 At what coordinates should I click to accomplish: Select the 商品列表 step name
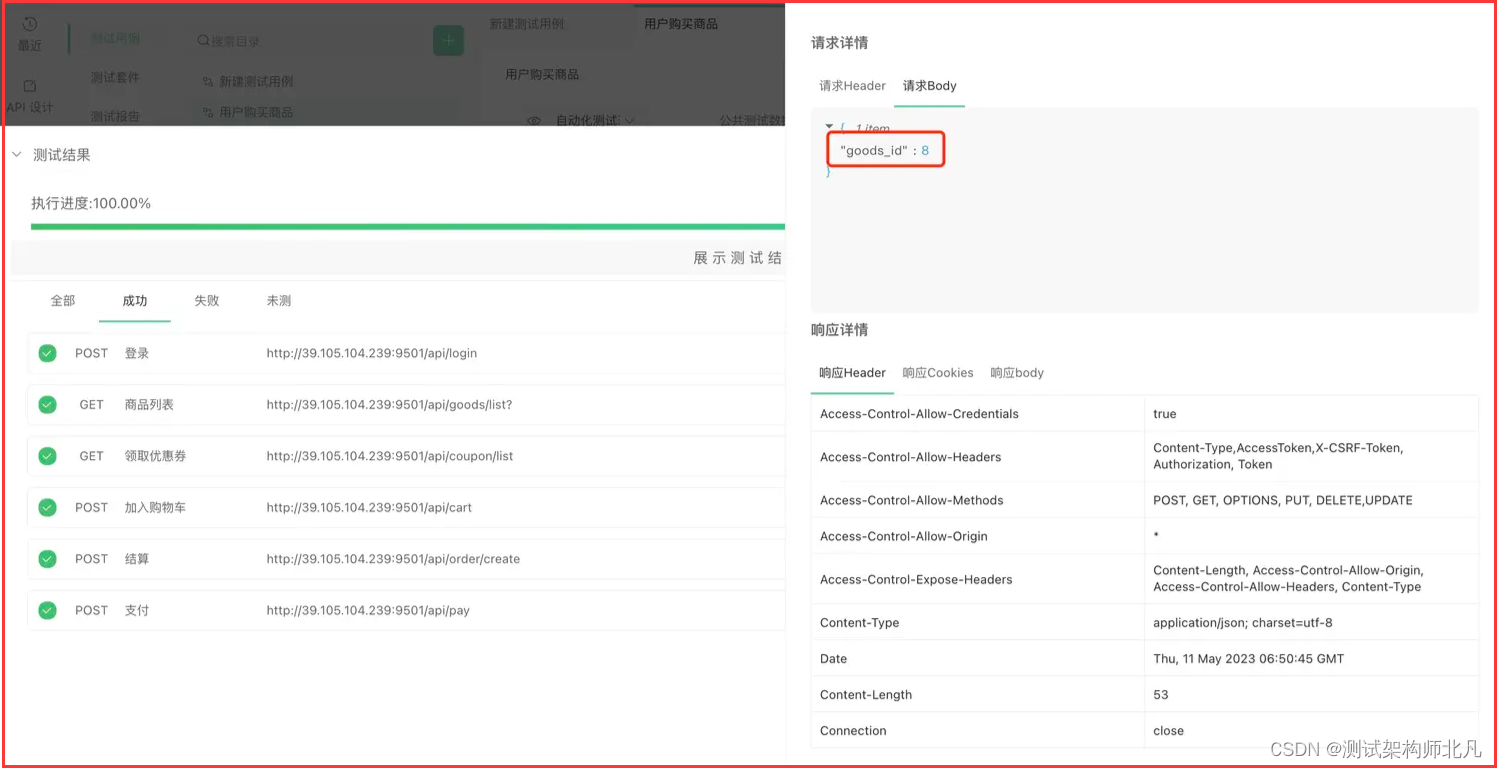click(x=149, y=405)
